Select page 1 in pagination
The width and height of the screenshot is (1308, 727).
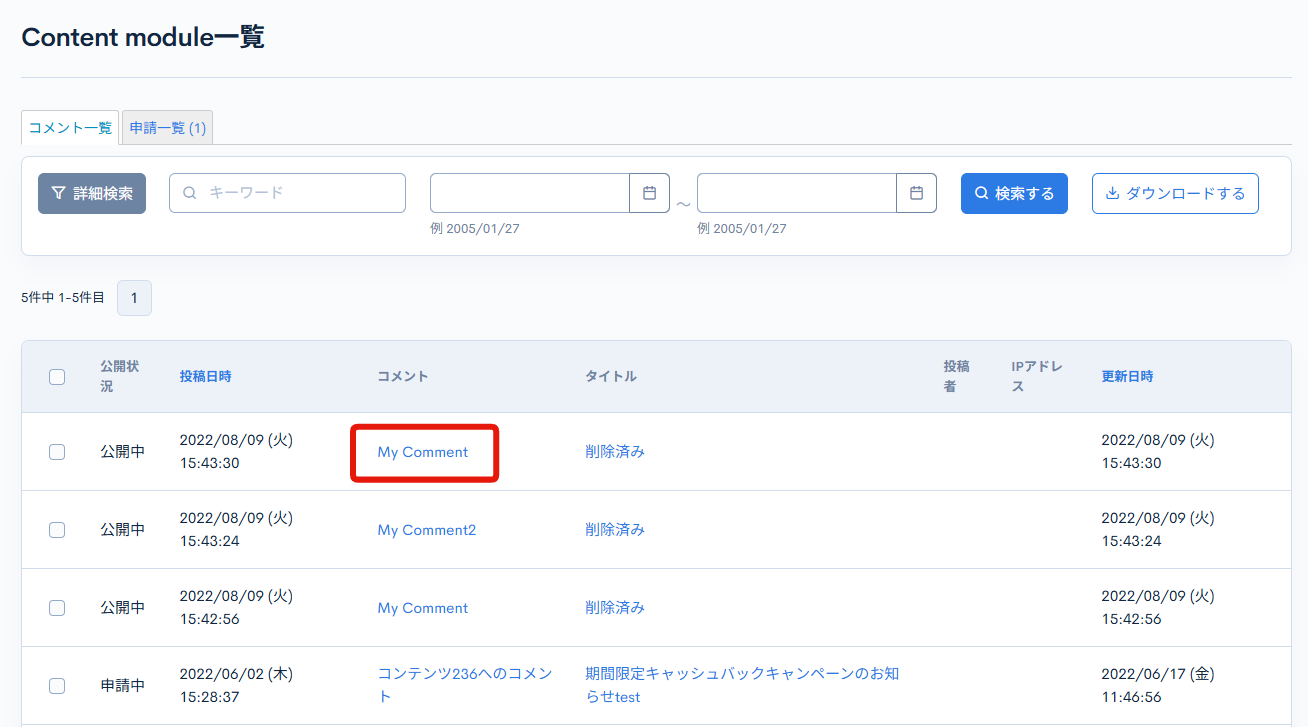coord(134,297)
